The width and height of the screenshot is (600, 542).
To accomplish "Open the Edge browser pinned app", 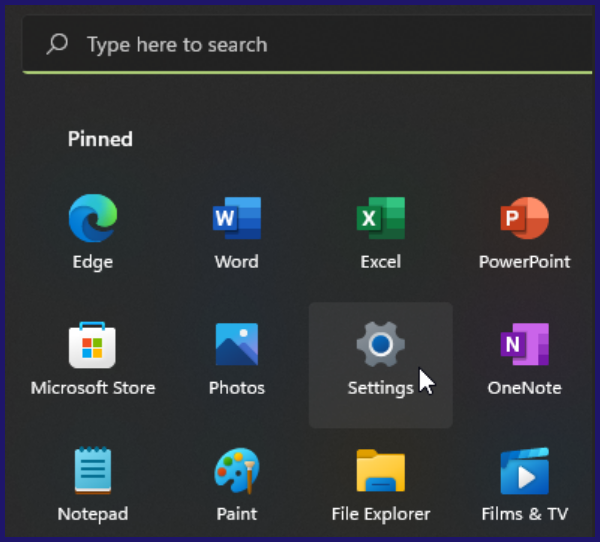I will 93,233.
